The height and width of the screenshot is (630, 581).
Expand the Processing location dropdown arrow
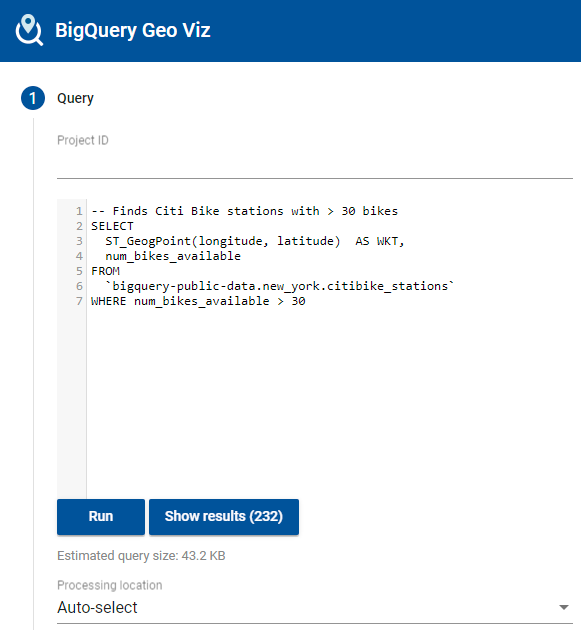coord(564,607)
